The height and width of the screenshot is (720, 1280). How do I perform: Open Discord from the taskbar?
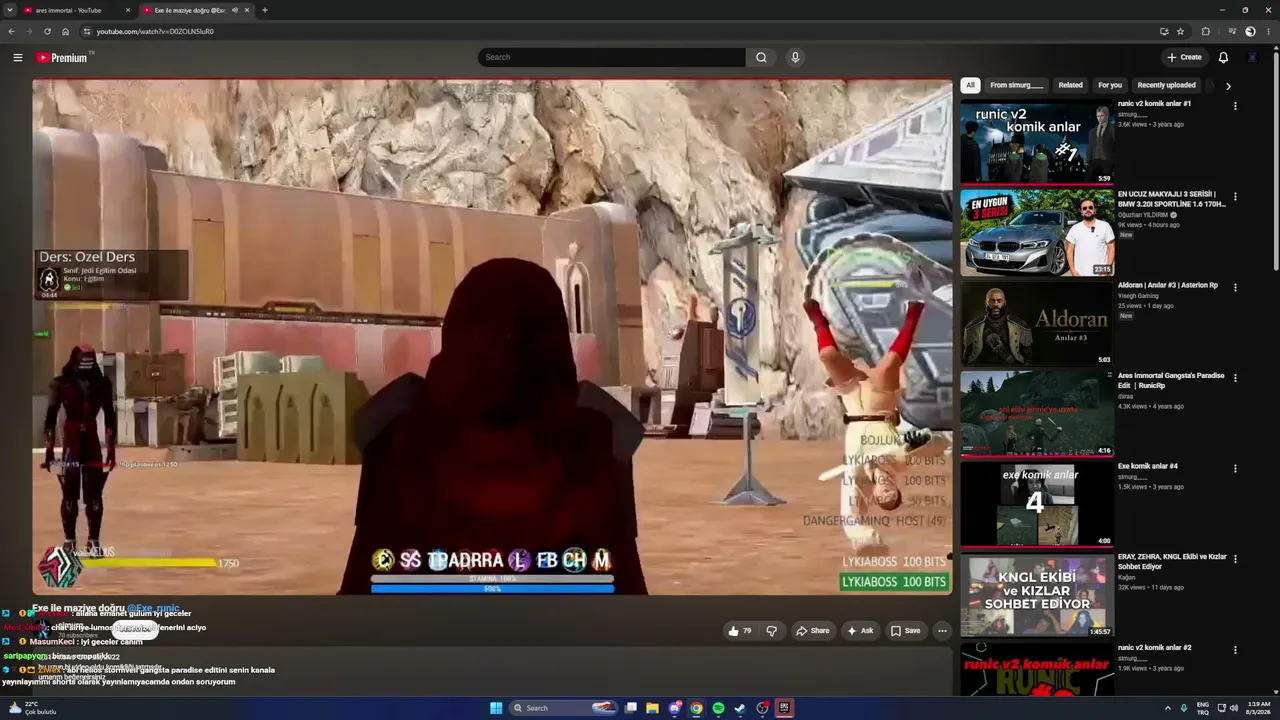point(674,708)
